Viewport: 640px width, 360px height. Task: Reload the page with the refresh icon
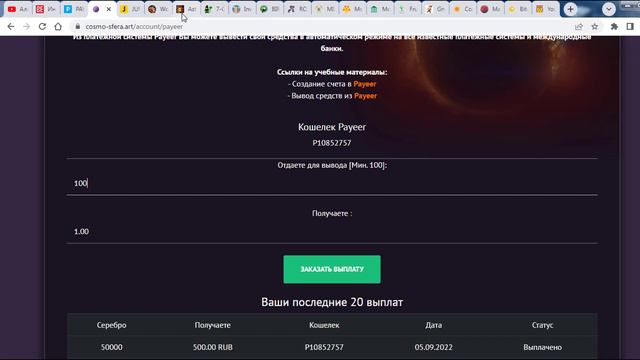(42, 27)
